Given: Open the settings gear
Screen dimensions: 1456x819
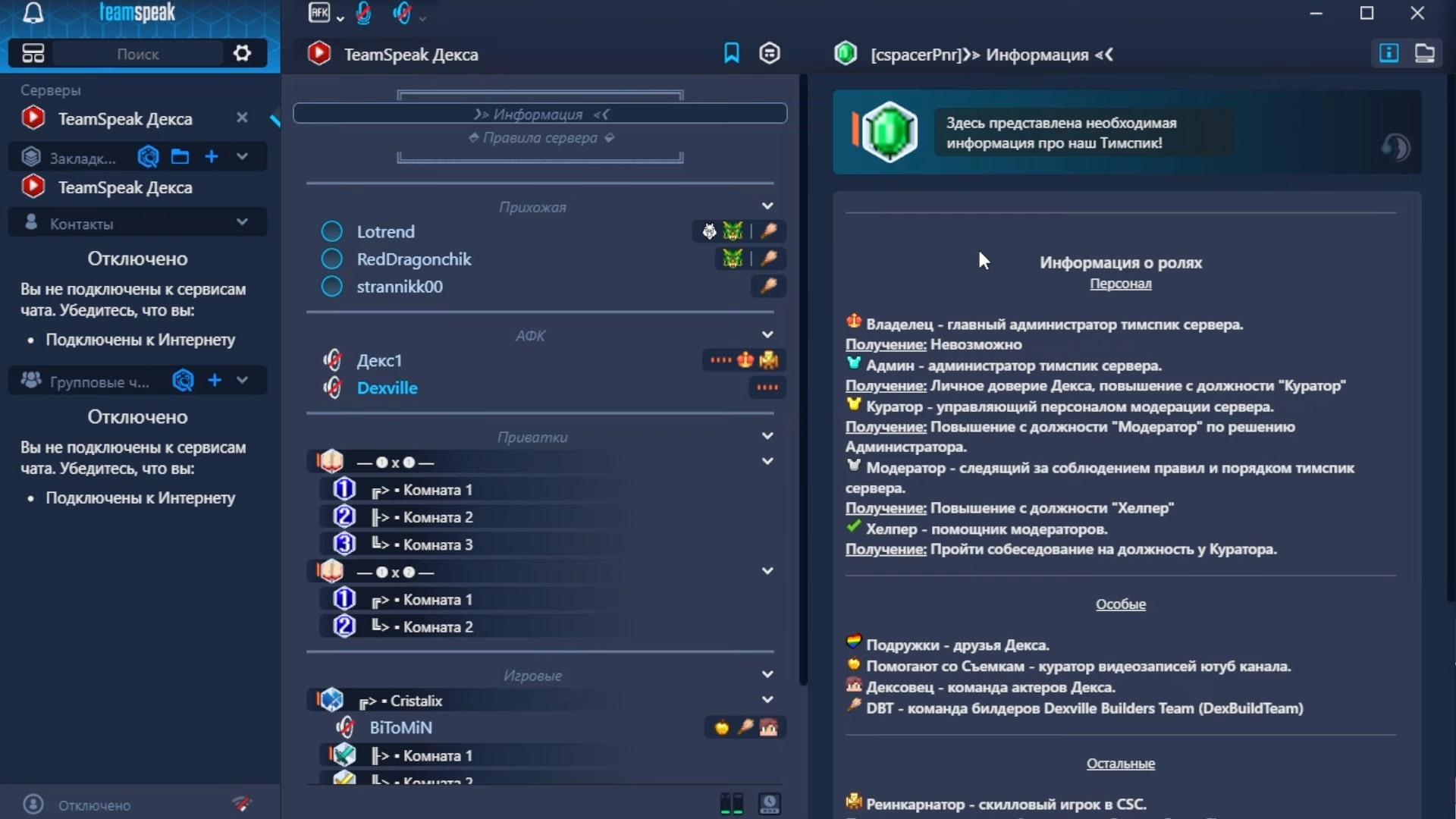Looking at the screenshot, I should [242, 53].
